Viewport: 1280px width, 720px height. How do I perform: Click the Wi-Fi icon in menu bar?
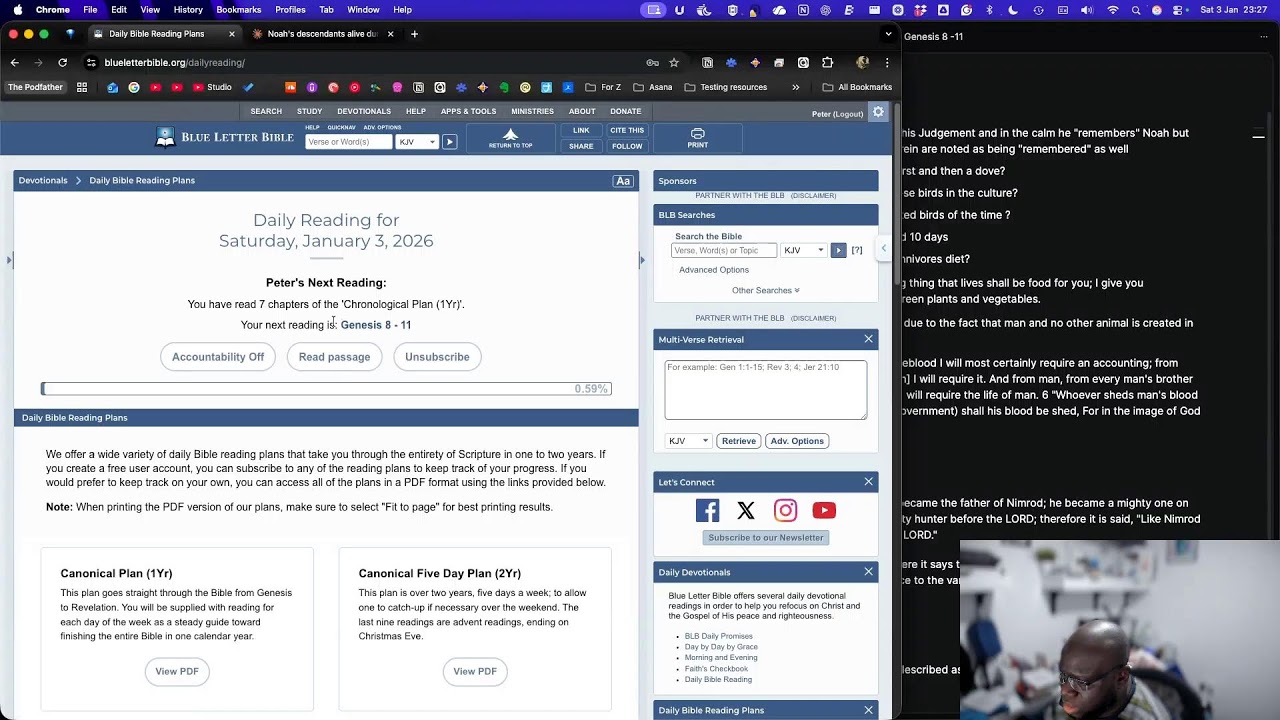[1113, 10]
